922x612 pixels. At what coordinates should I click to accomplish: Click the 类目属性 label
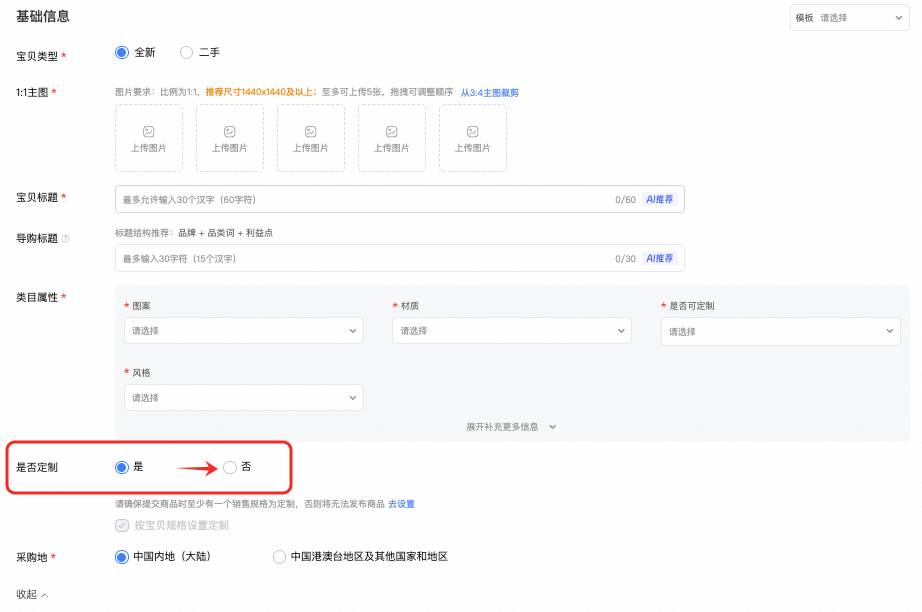tap(37, 297)
